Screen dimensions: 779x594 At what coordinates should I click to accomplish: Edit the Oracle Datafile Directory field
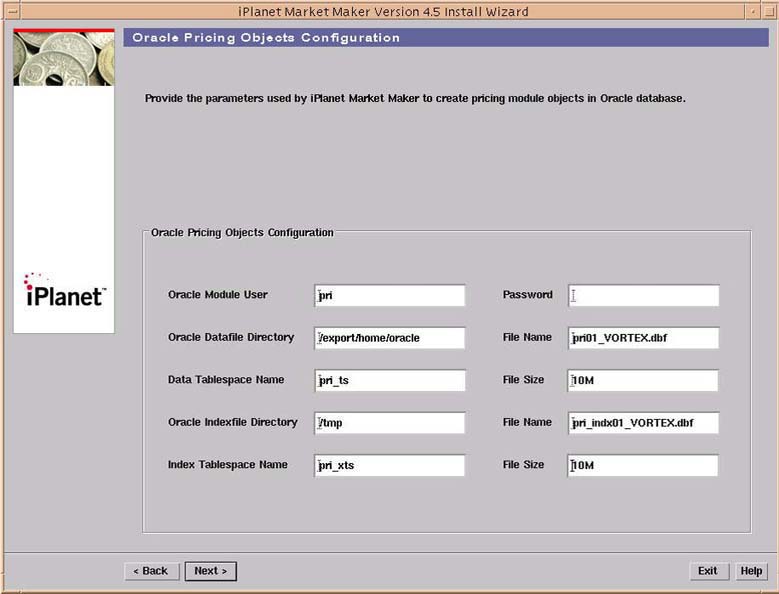click(390, 338)
